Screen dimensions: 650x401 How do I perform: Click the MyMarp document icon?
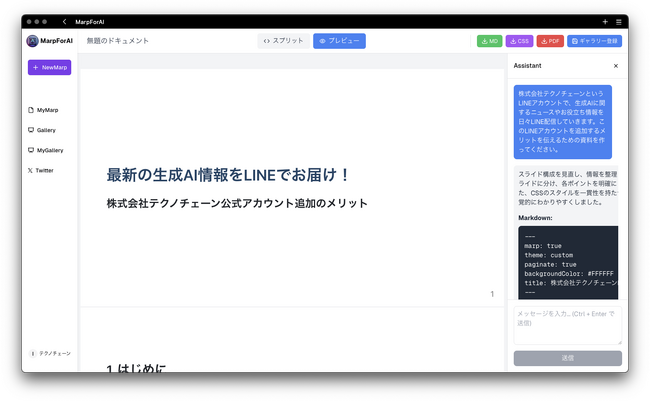[x=31, y=110]
